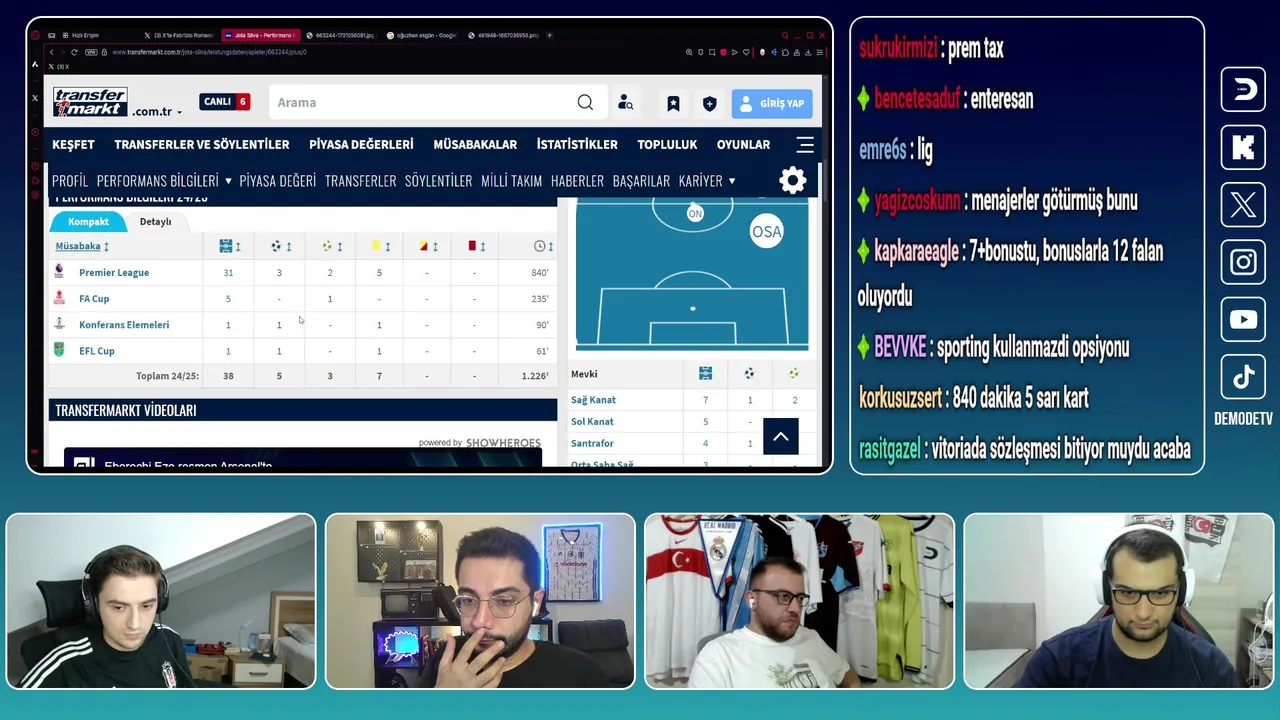This screenshot has width=1280, height=720.
Task: Open PİYASA DEĞERLERİ menu
Action: 361,144
